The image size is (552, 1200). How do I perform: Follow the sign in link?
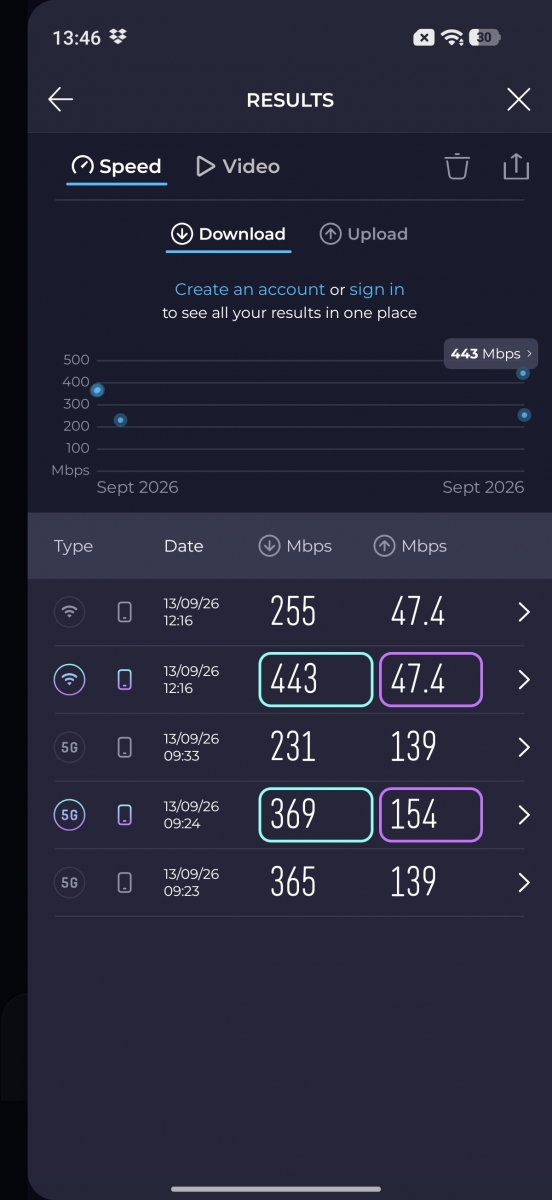coord(377,289)
